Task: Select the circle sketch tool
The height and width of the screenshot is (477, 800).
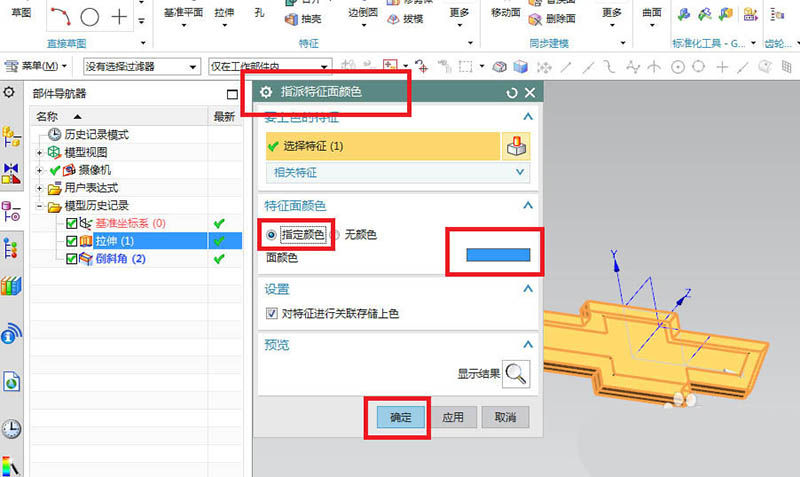Action: pyautogui.click(x=90, y=16)
